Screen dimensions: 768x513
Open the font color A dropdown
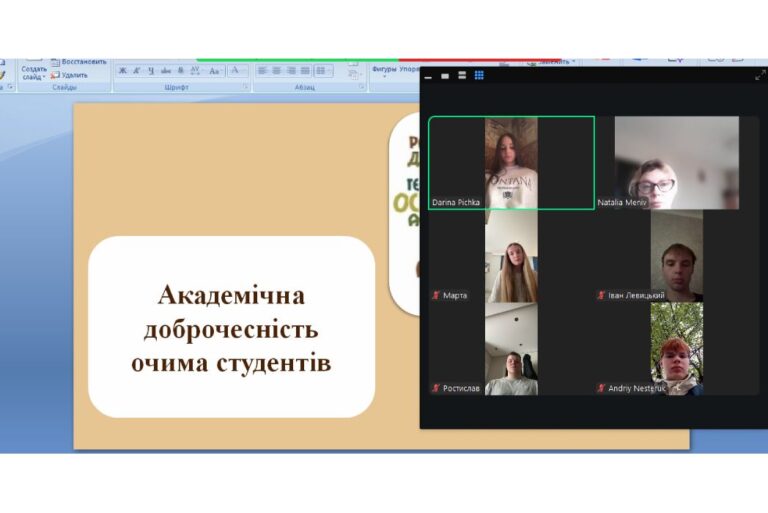tap(238, 72)
